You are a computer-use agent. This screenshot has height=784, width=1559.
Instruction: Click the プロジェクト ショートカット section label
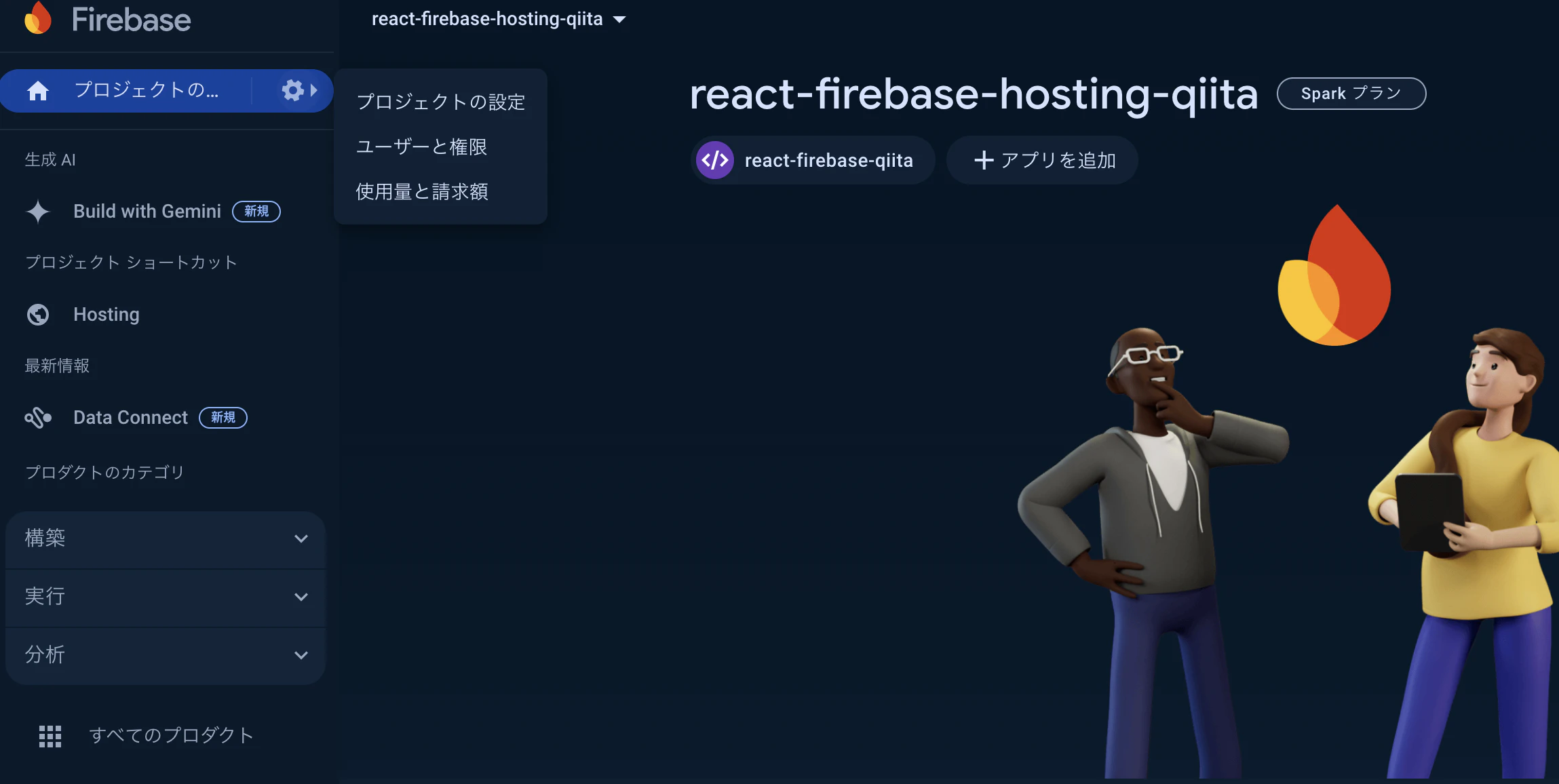[x=131, y=263]
